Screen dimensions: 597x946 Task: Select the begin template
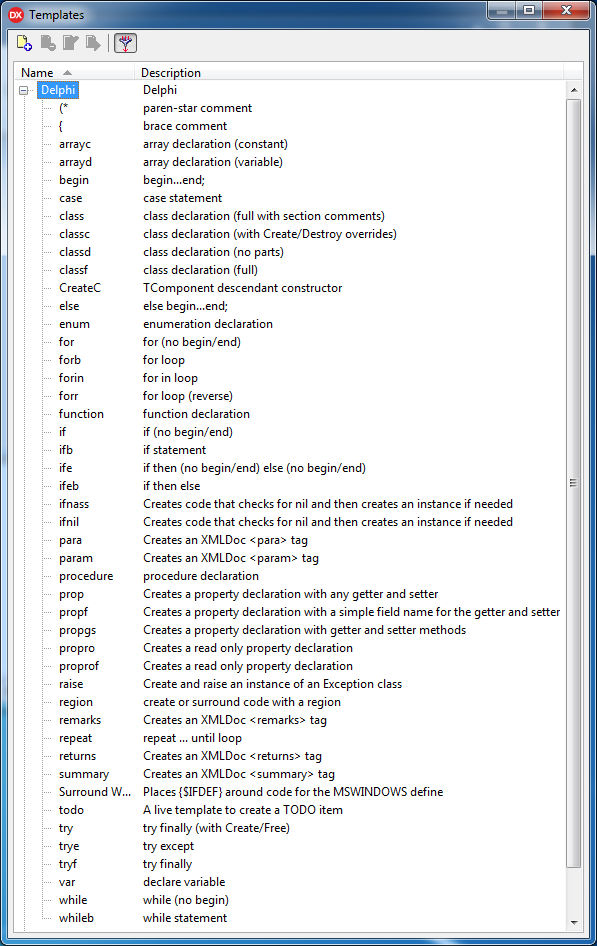coord(74,180)
